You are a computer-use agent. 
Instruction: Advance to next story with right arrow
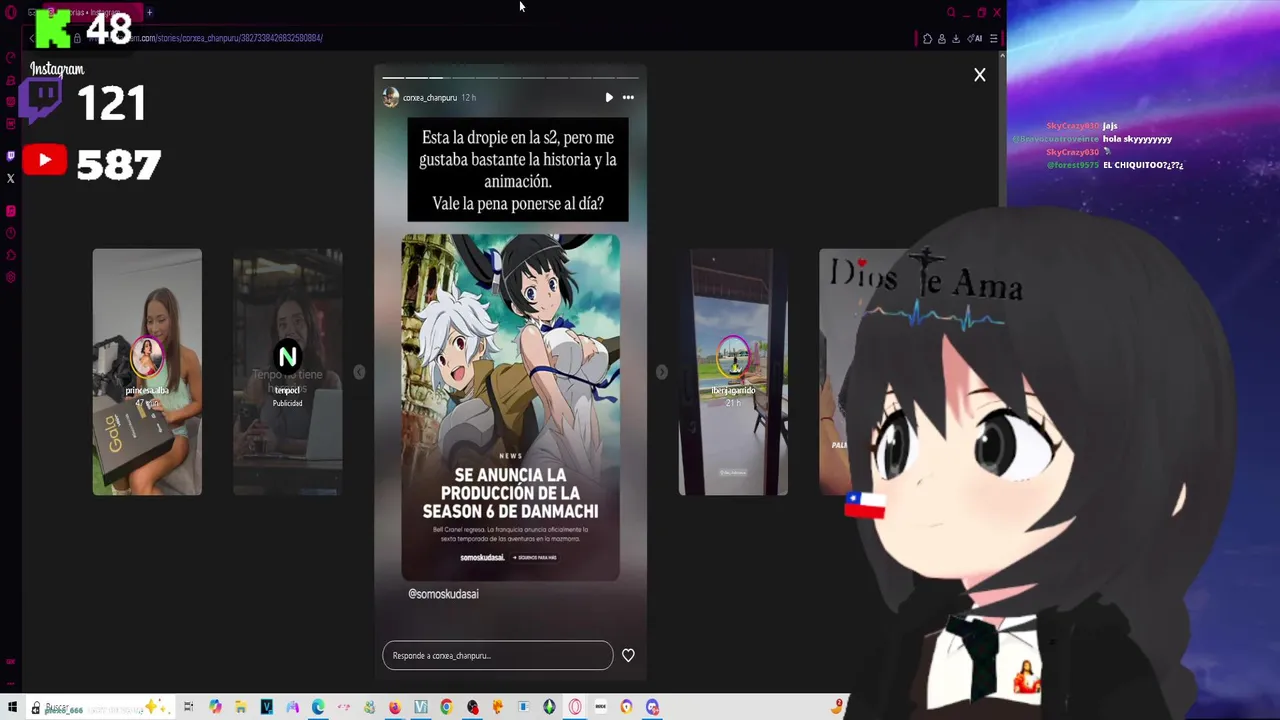[x=661, y=372]
